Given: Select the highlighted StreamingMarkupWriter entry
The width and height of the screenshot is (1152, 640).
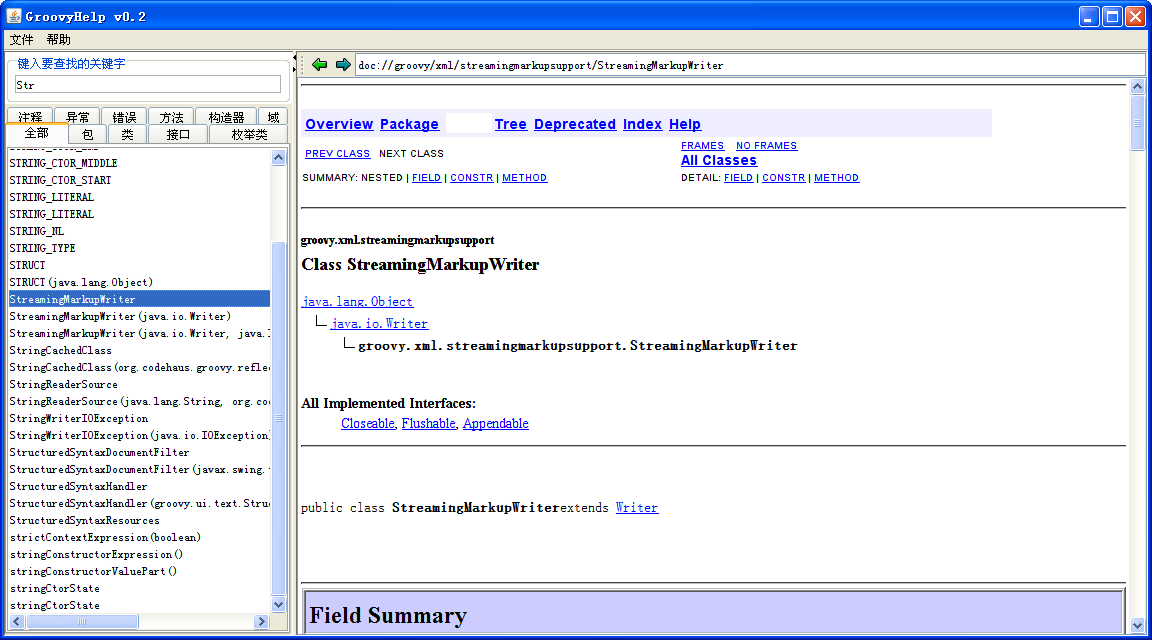Looking at the screenshot, I should (x=139, y=299).
